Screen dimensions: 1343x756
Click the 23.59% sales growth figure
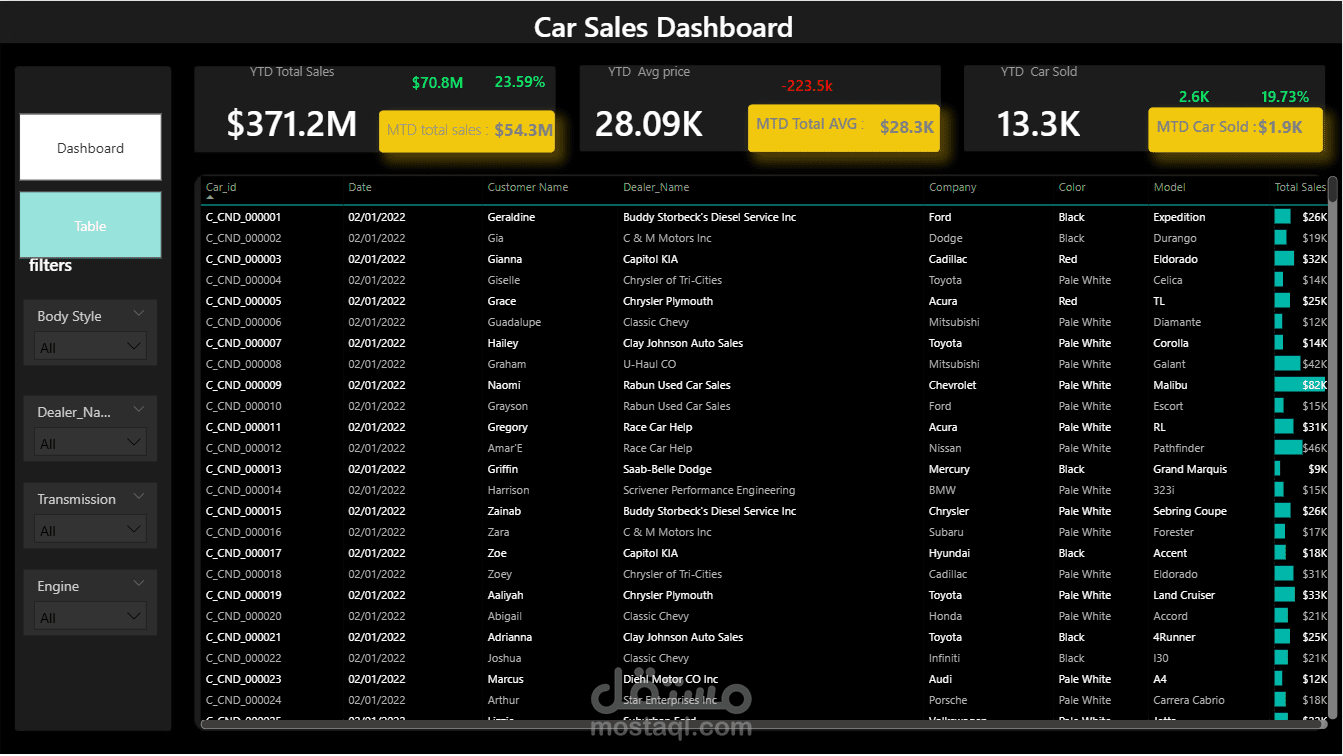(x=520, y=82)
